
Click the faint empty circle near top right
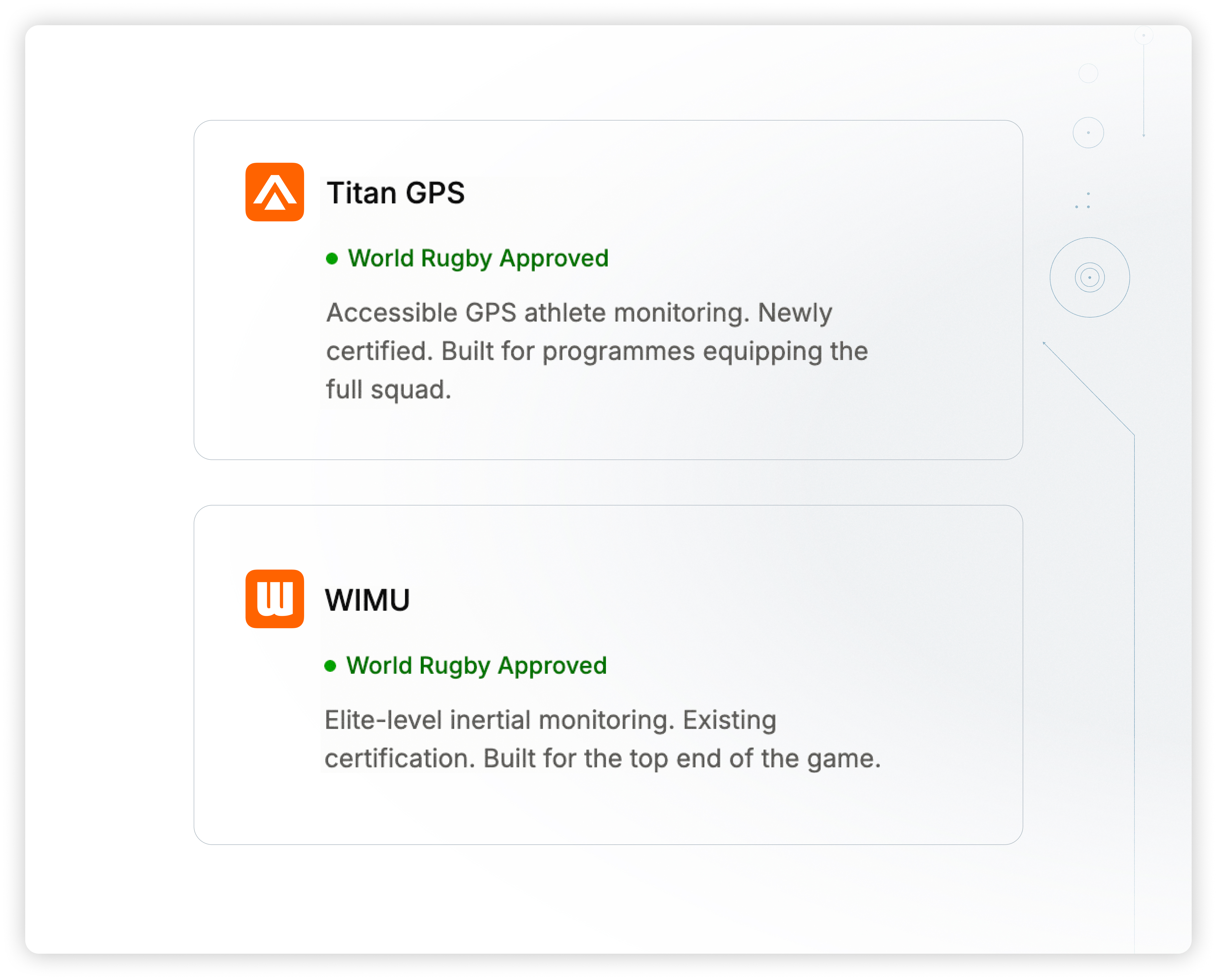coord(1089,73)
